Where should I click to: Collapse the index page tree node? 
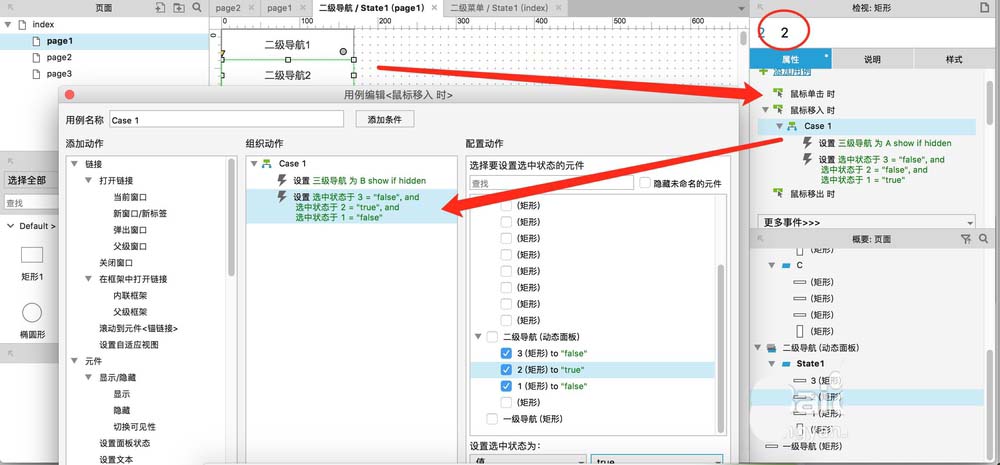8,24
